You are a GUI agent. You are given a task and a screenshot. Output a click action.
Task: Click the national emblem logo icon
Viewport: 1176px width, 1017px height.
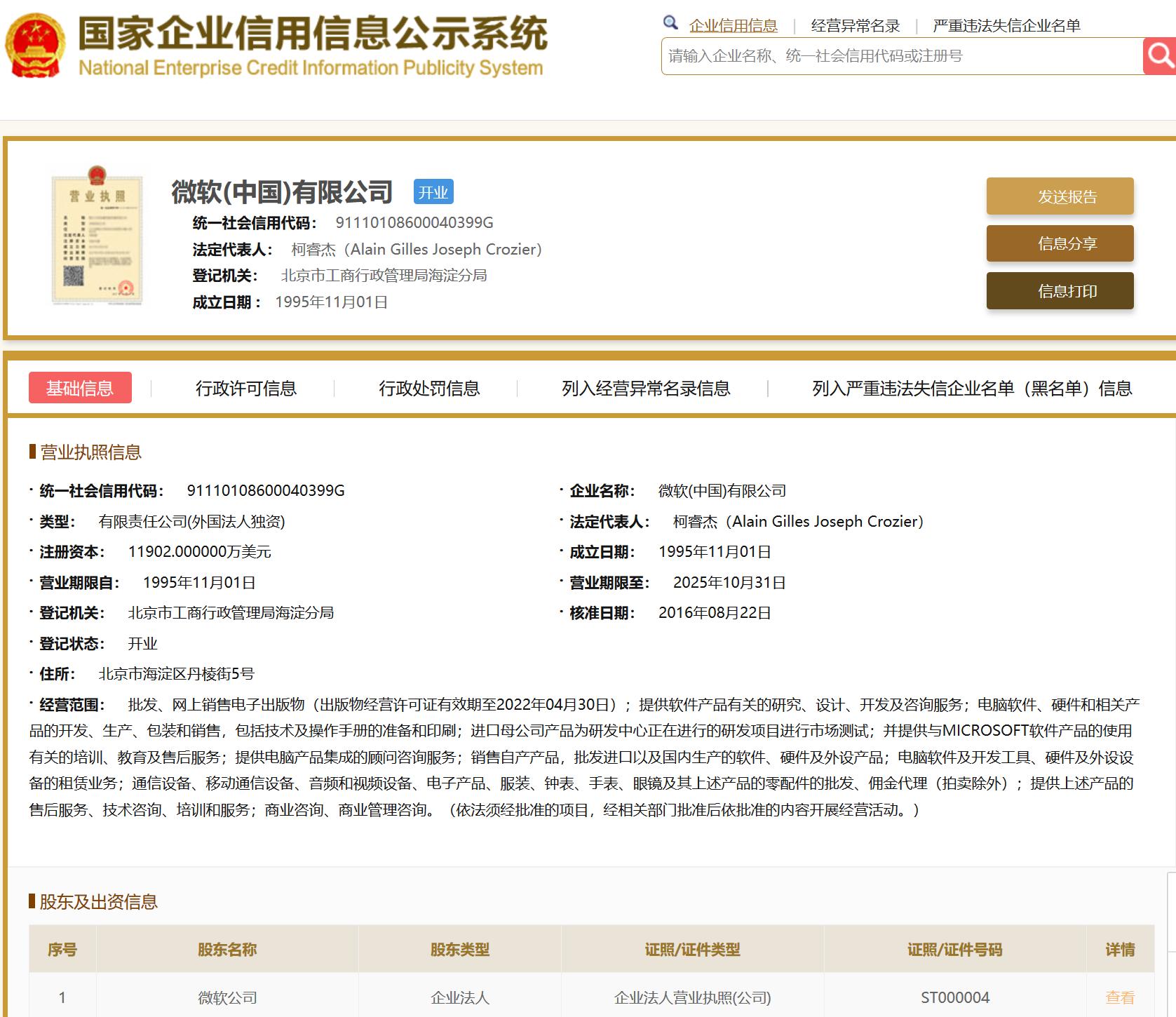[x=34, y=43]
